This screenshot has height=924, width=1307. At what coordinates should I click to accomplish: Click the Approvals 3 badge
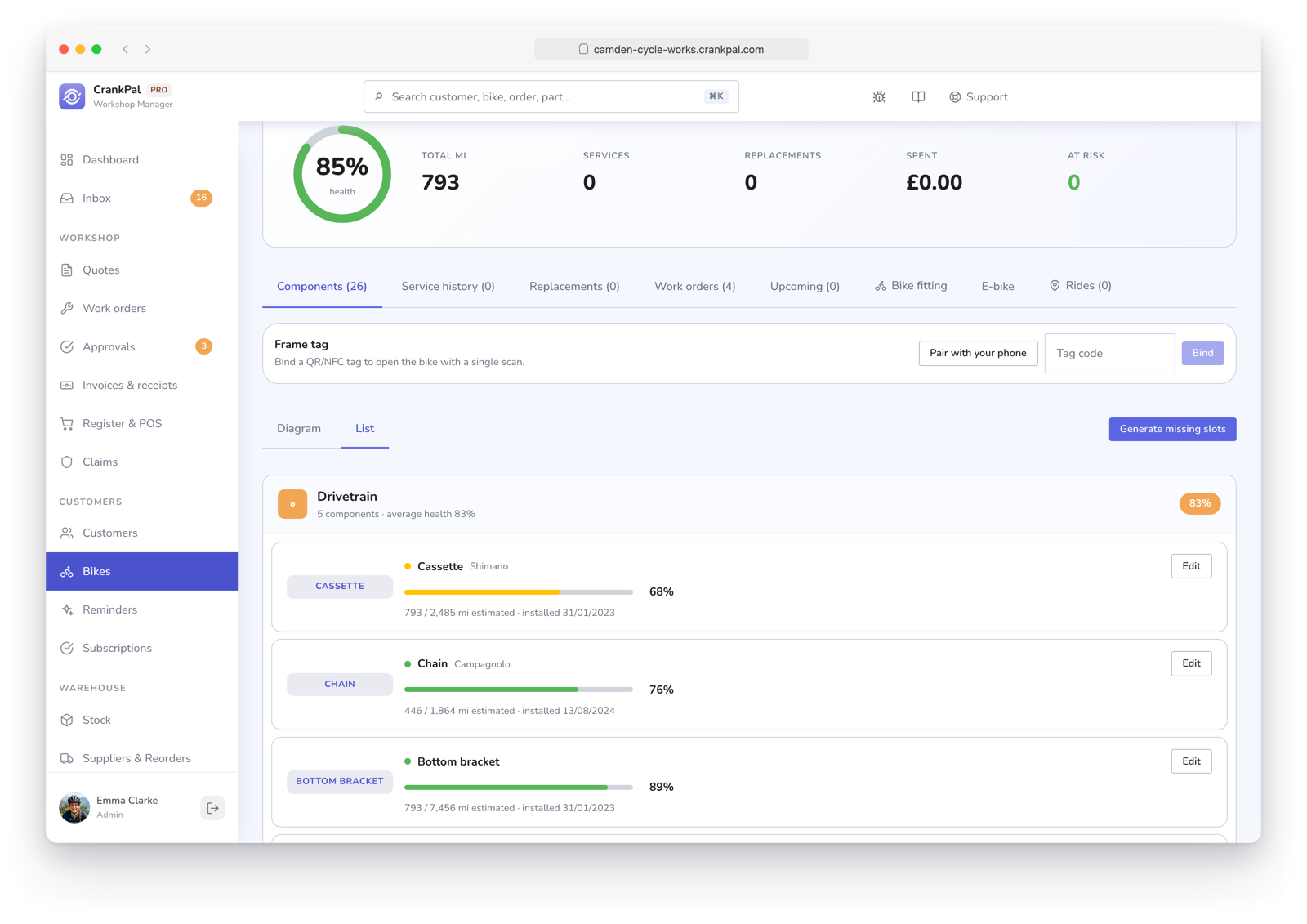[203, 346]
